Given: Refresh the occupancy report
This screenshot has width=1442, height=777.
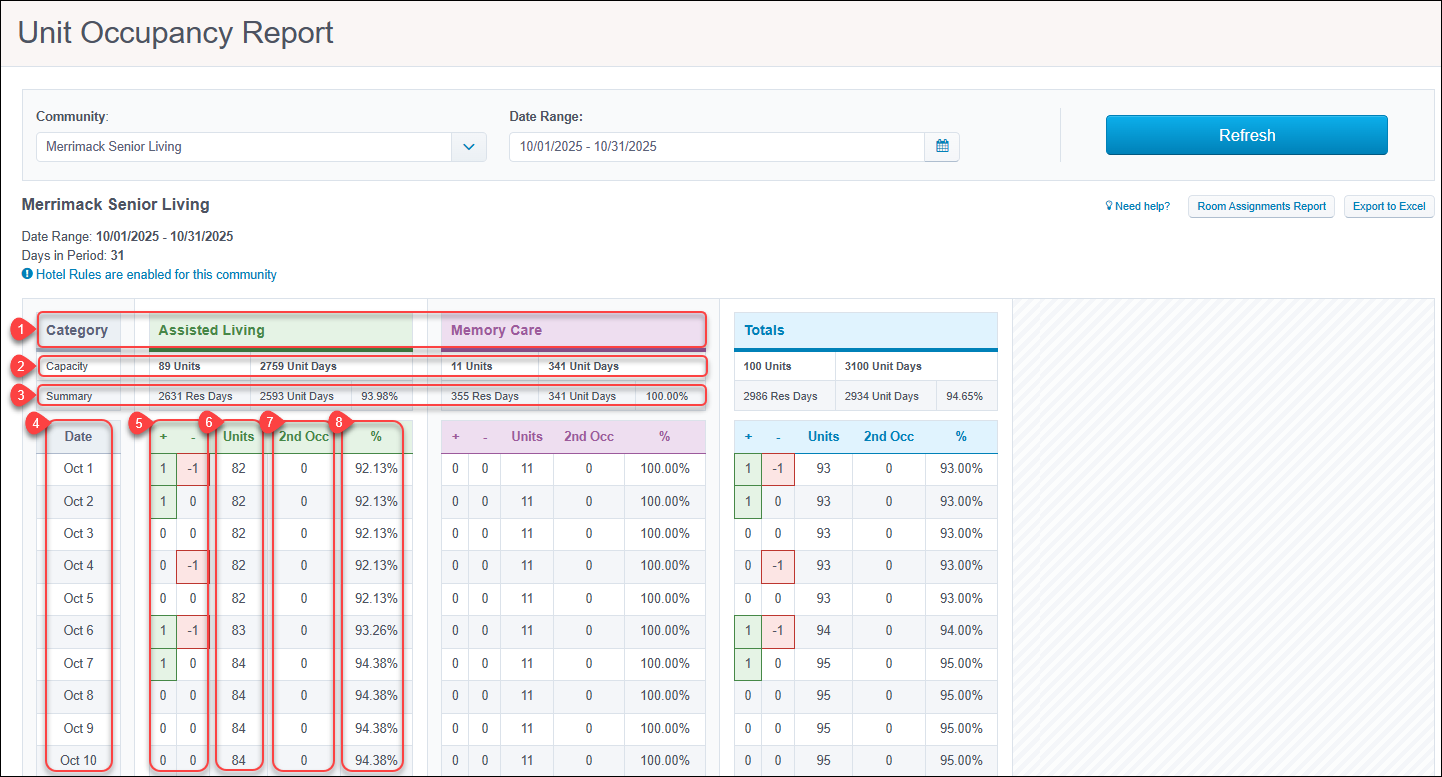Looking at the screenshot, I should pos(1246,135).
